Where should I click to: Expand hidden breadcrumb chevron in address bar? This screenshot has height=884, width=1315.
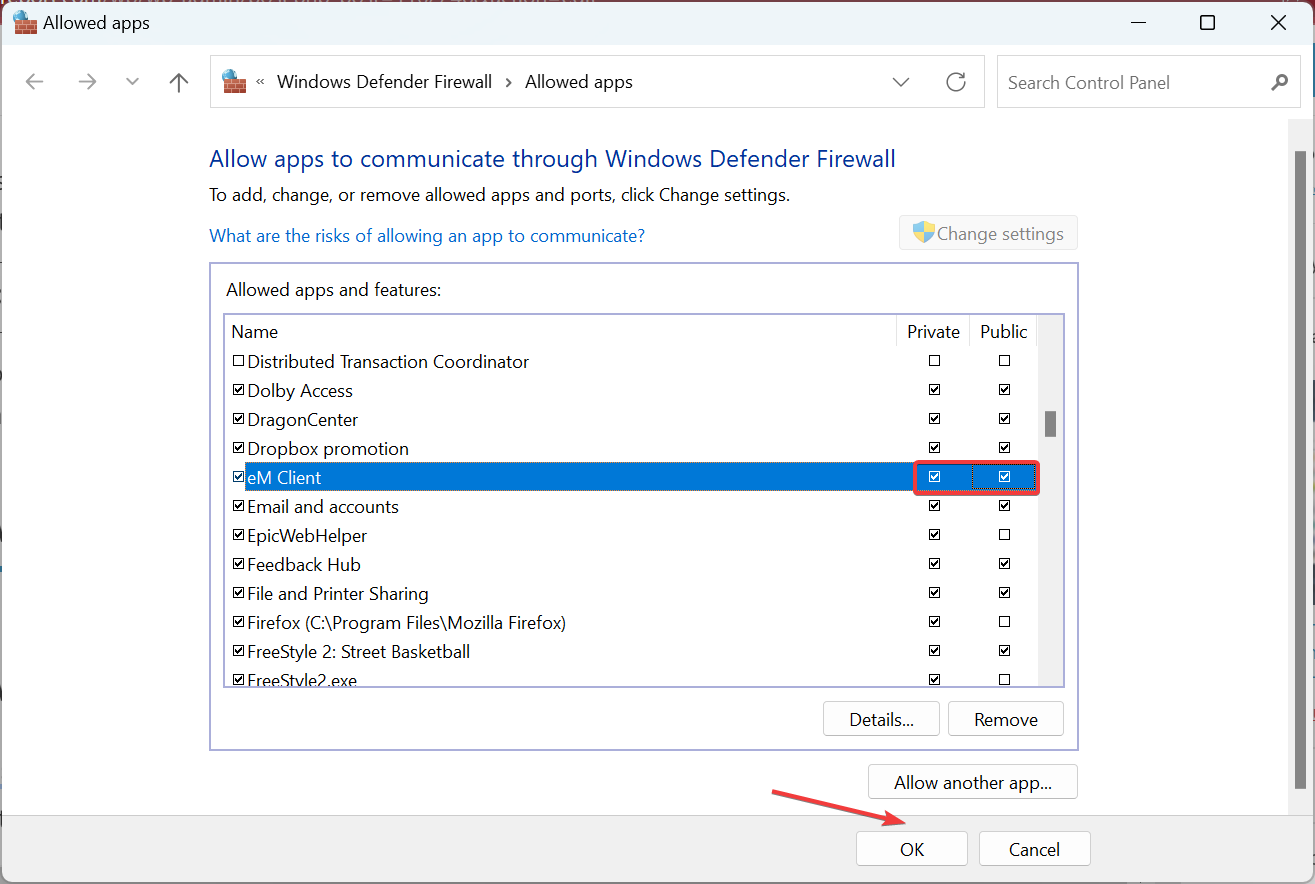261,82
